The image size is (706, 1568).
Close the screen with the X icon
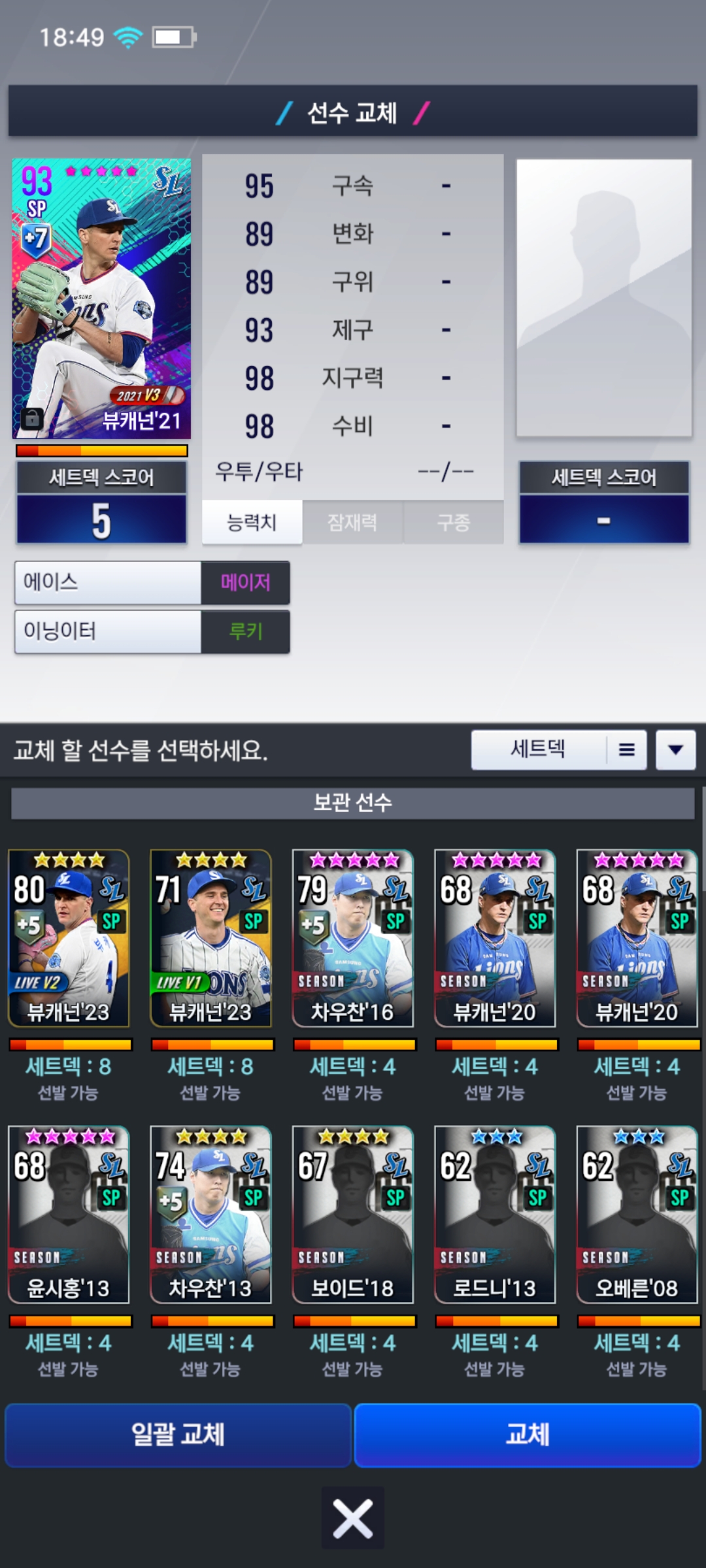(x=352, y=1518)
